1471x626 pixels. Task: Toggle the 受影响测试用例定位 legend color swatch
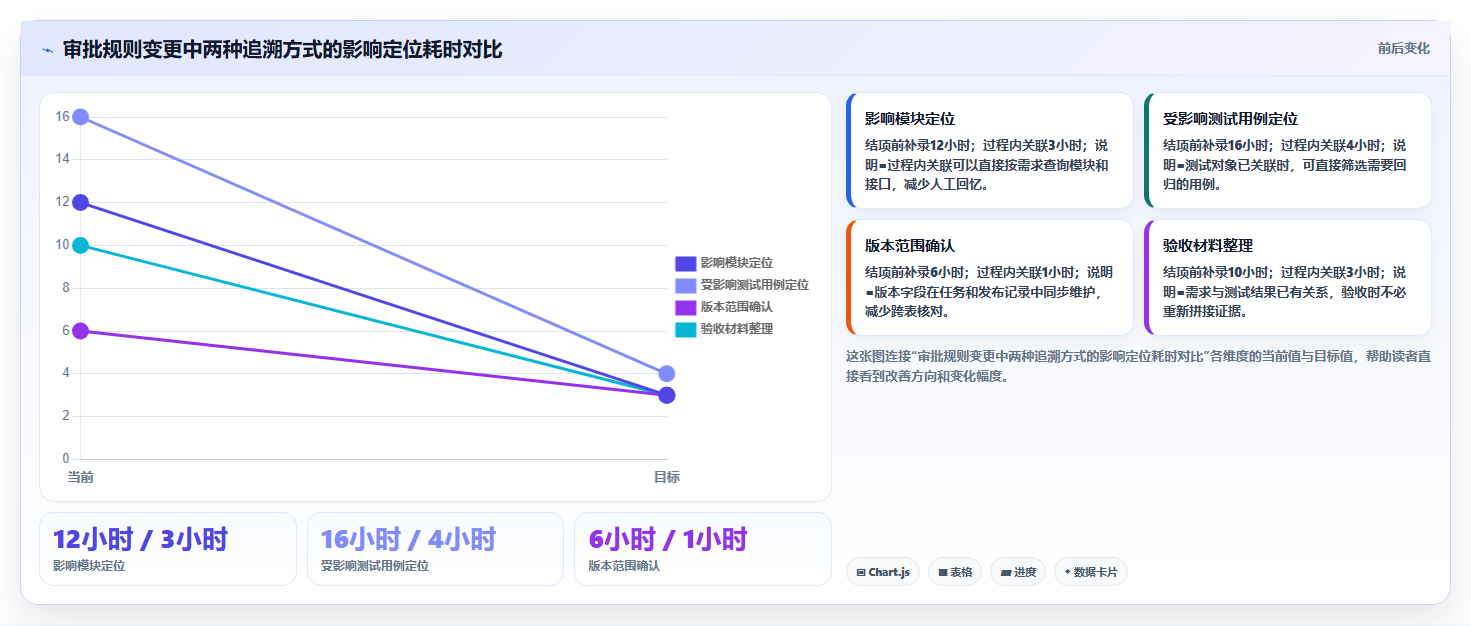[685, 285]
